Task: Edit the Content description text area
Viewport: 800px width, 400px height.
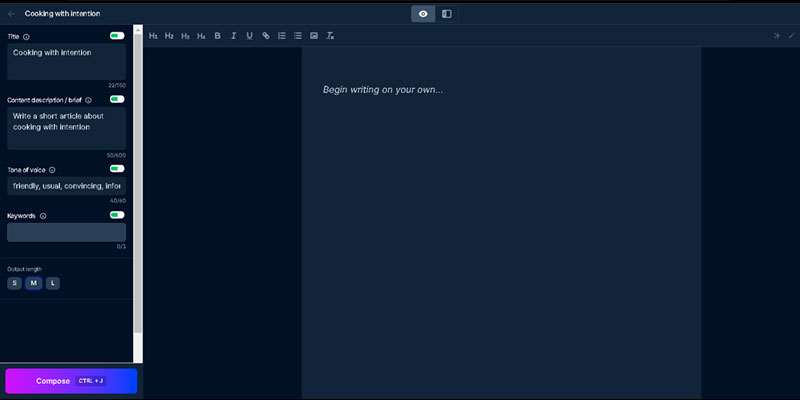Action: pos(66,128)
